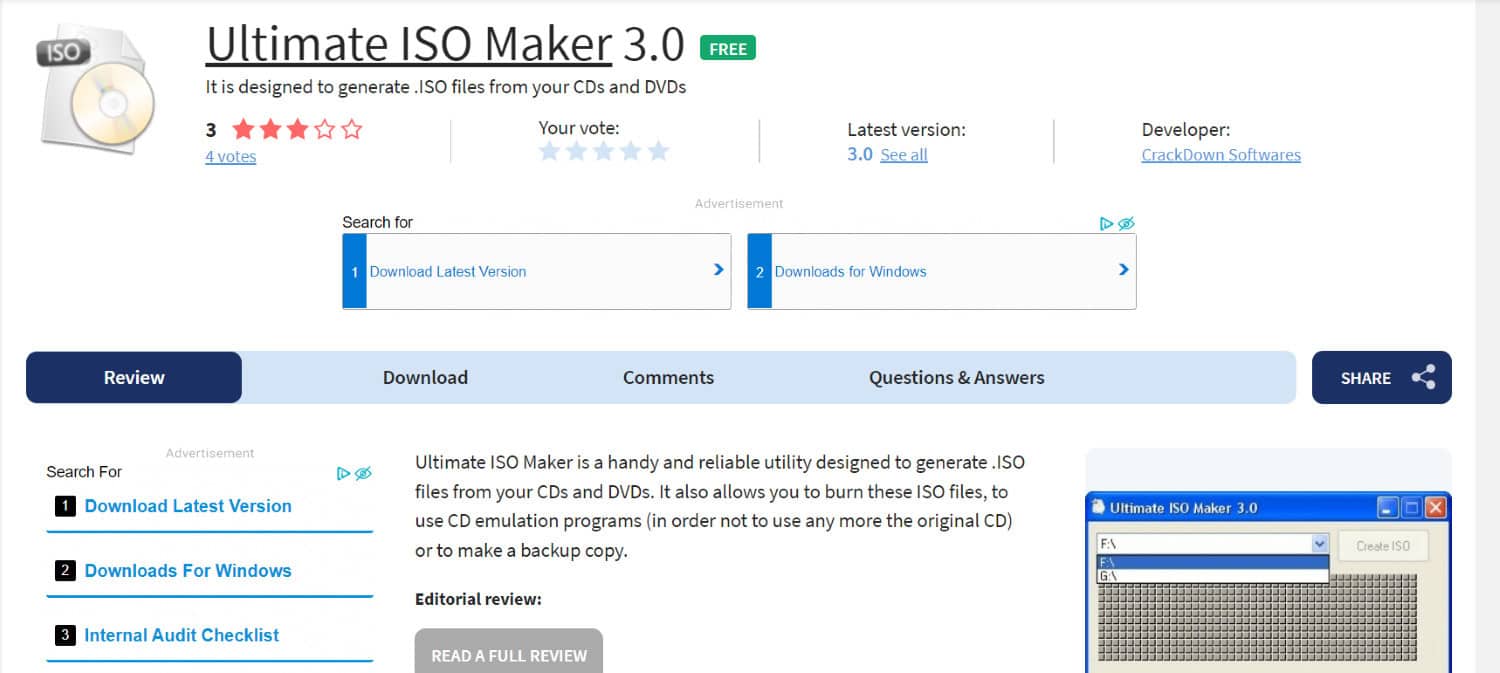Click the number 1 badge in top ad

pyautogui.click(x=355, y=271)
